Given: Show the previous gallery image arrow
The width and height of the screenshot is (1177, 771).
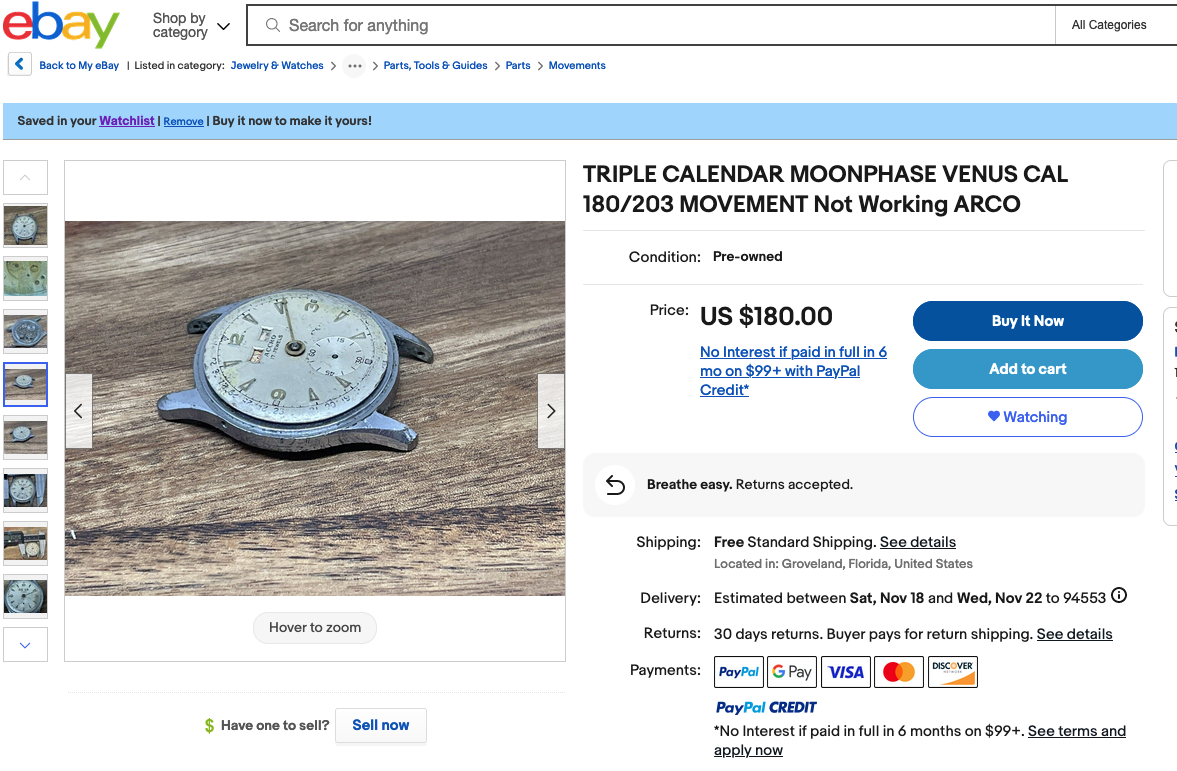Looking at the screenshot, I should 79,411.
